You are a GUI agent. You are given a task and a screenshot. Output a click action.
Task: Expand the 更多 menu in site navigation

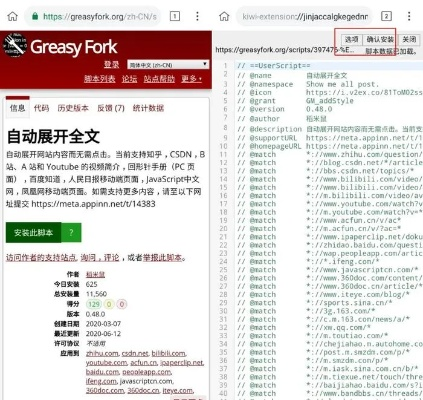pyautogui.click(x=191, y=79)
